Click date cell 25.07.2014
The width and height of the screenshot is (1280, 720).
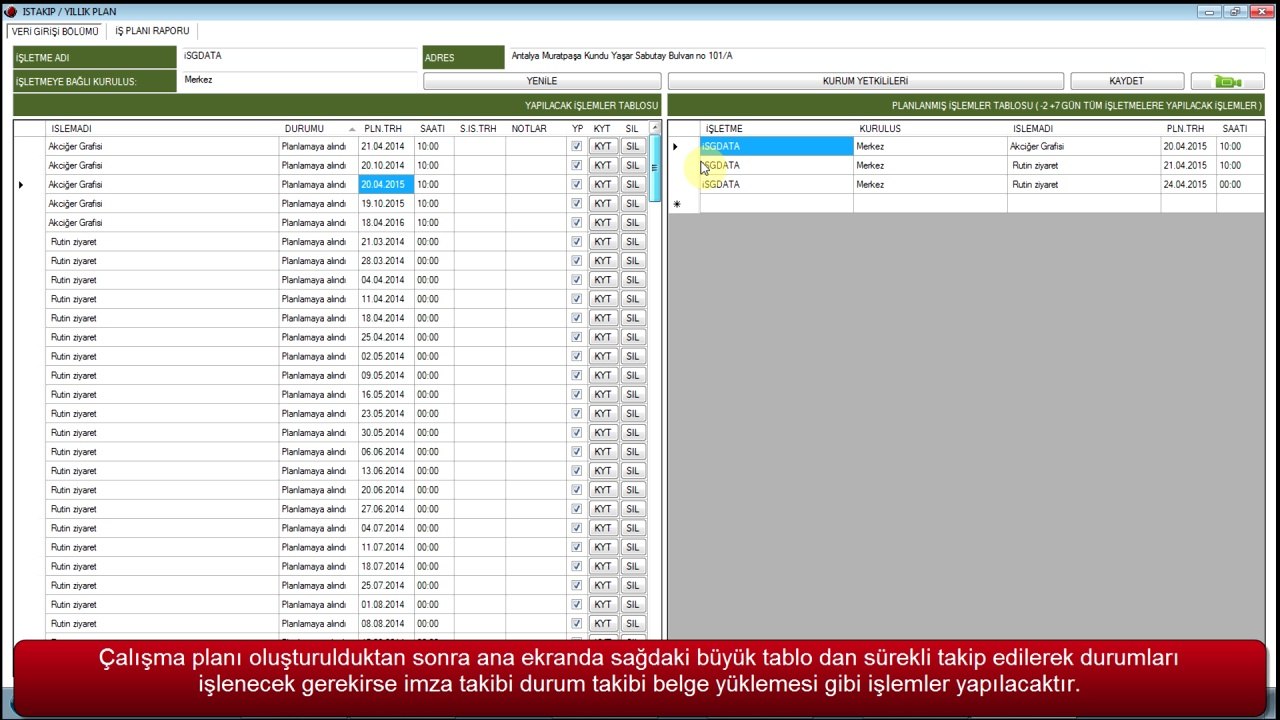pos(386,585)
